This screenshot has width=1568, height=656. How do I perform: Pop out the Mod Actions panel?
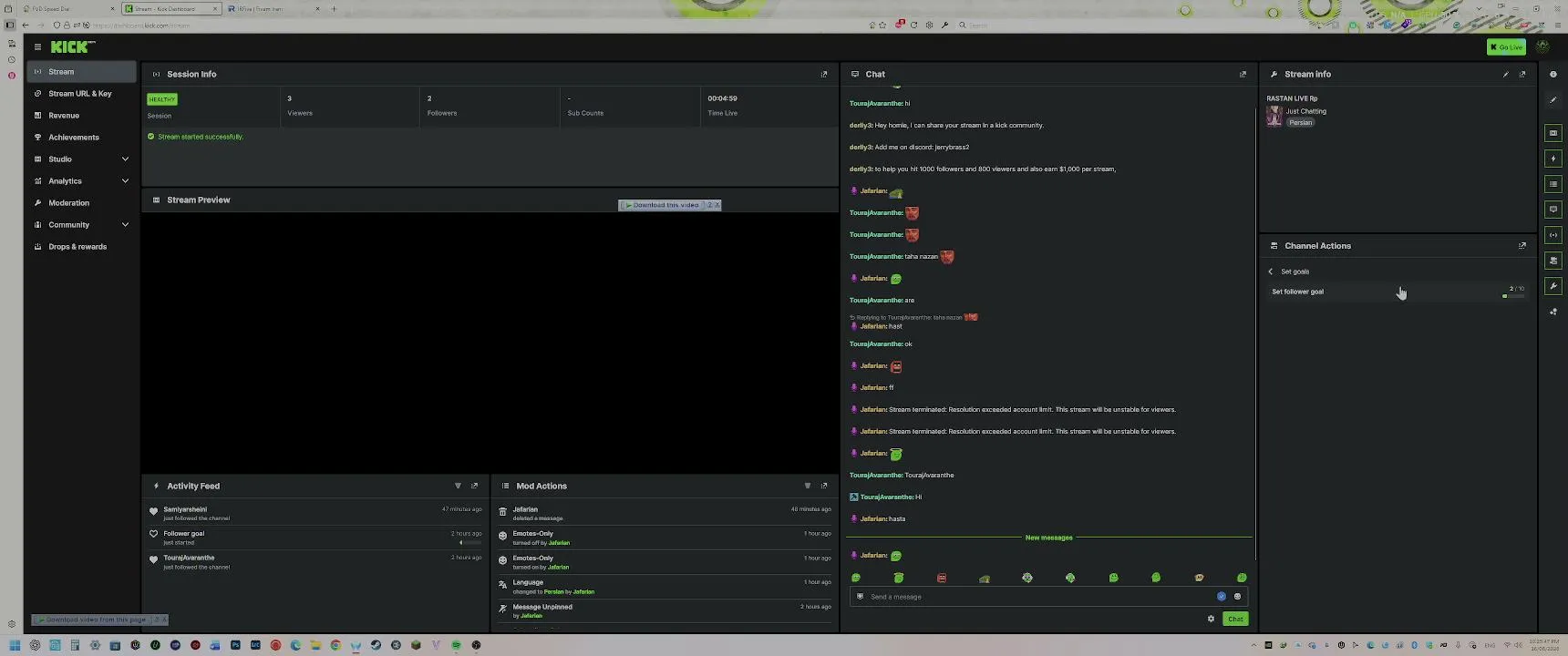pyautogui.click(x=824, y=487)
